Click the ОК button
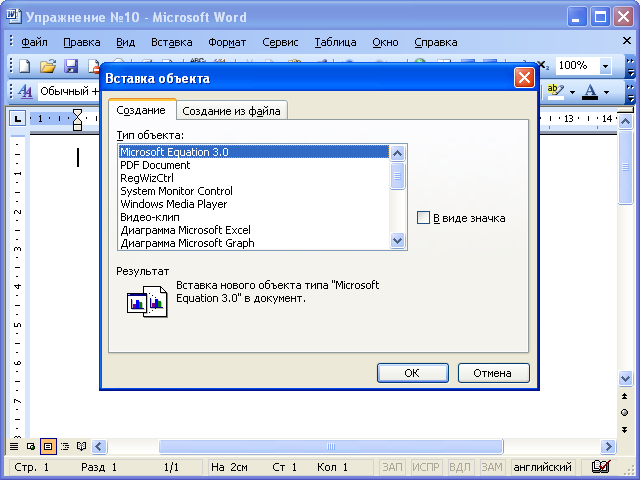This screenshot has width=640, height=480. 412,373
